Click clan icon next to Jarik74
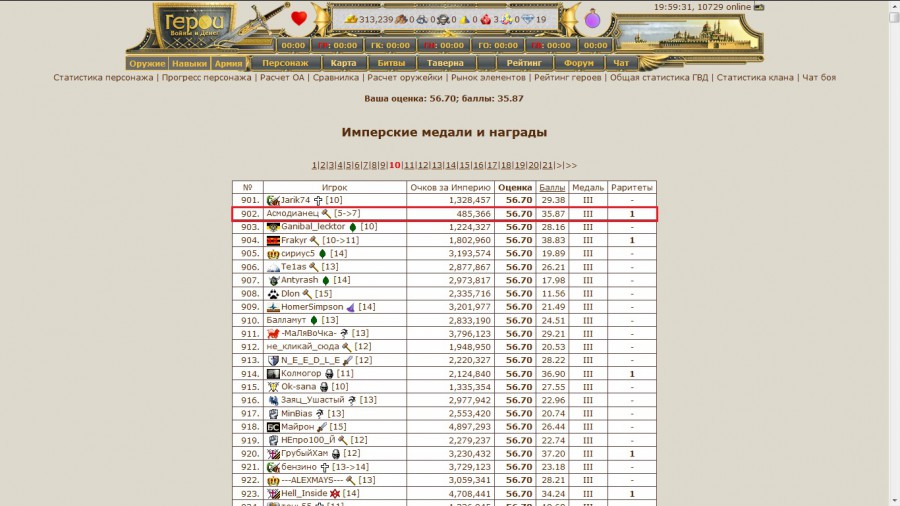Viewport: 900px width, 506px height. pos(273,200)
